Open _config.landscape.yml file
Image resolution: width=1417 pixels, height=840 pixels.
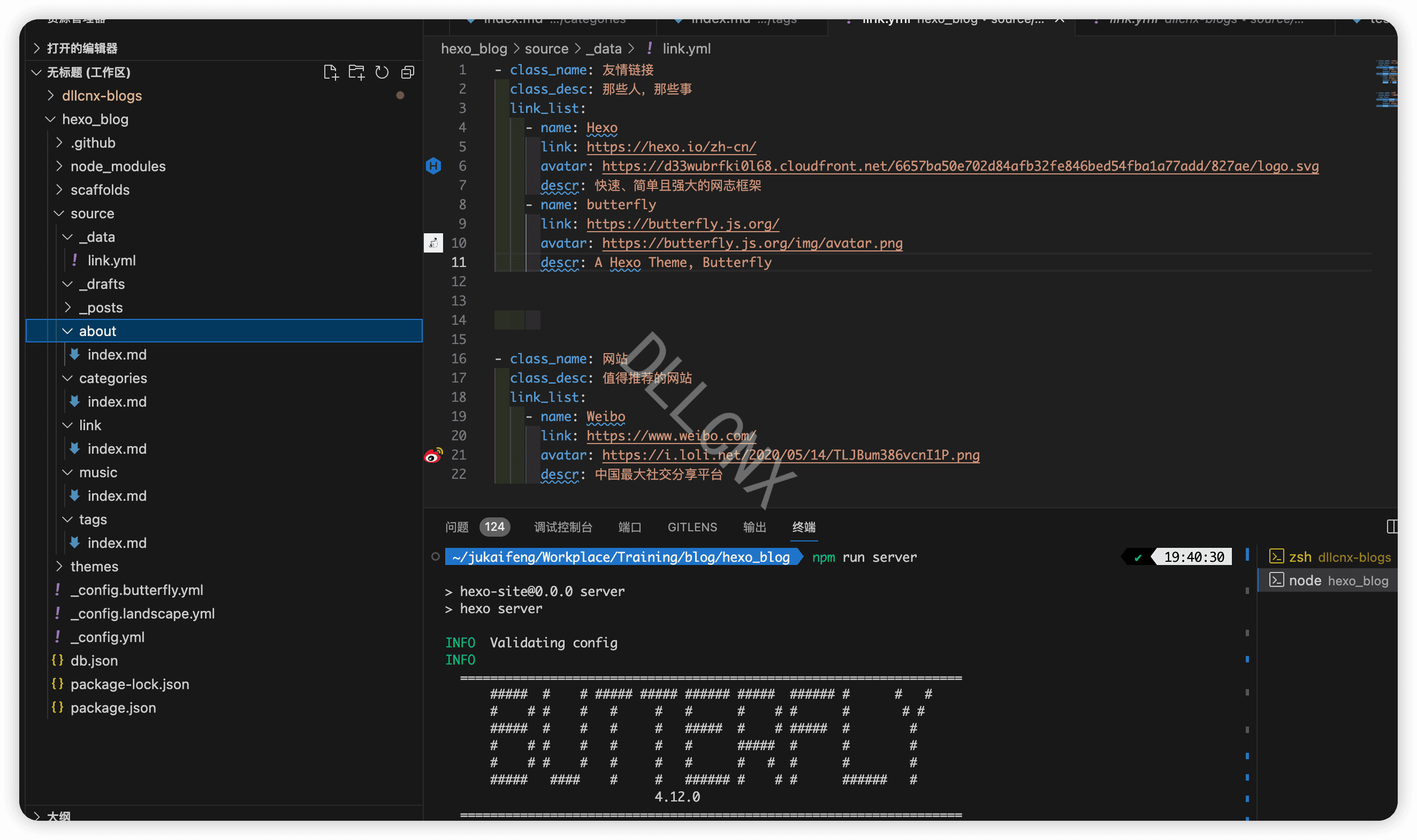(x=142, y=614)
